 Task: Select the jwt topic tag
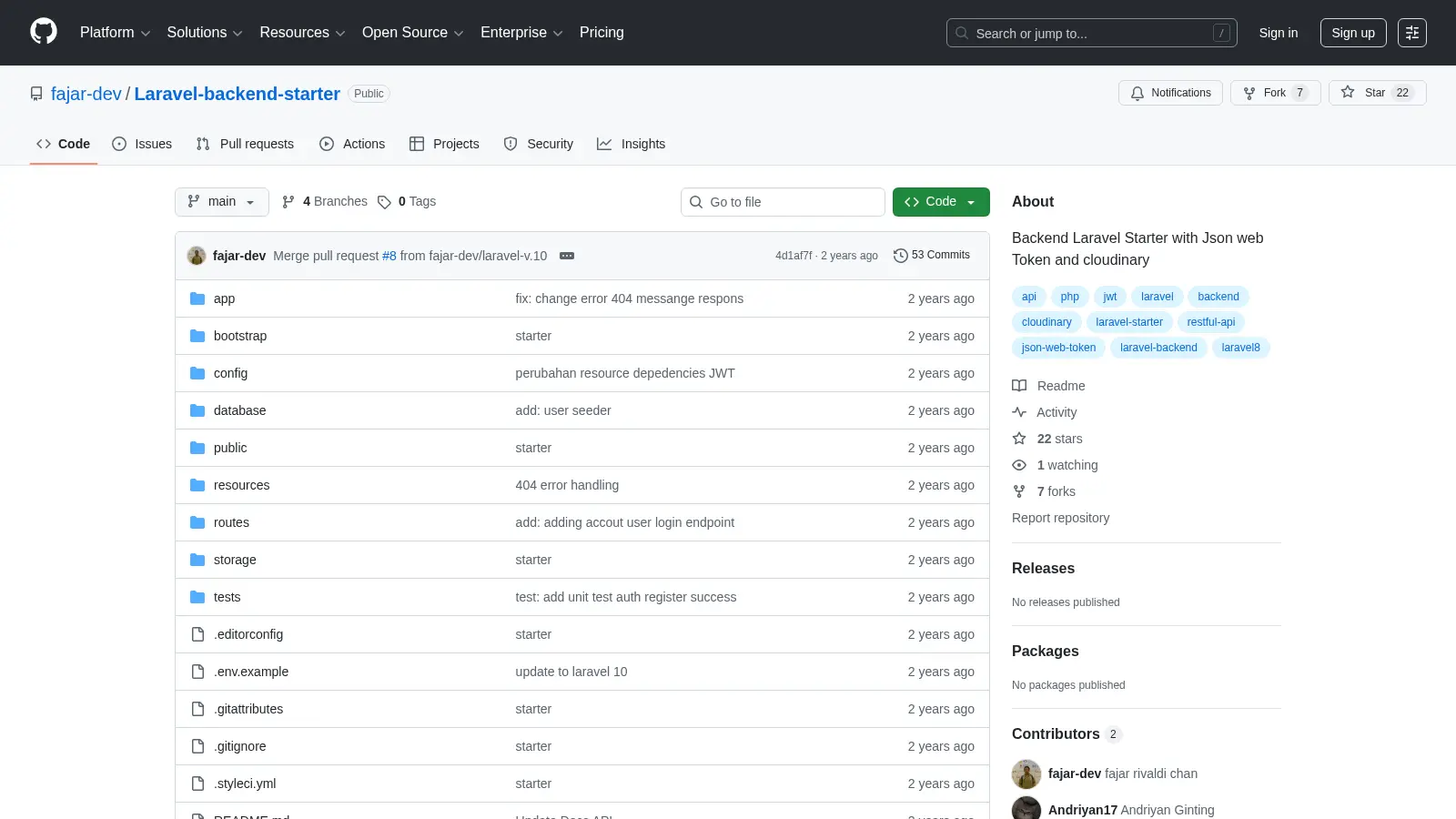[1110, 297]
